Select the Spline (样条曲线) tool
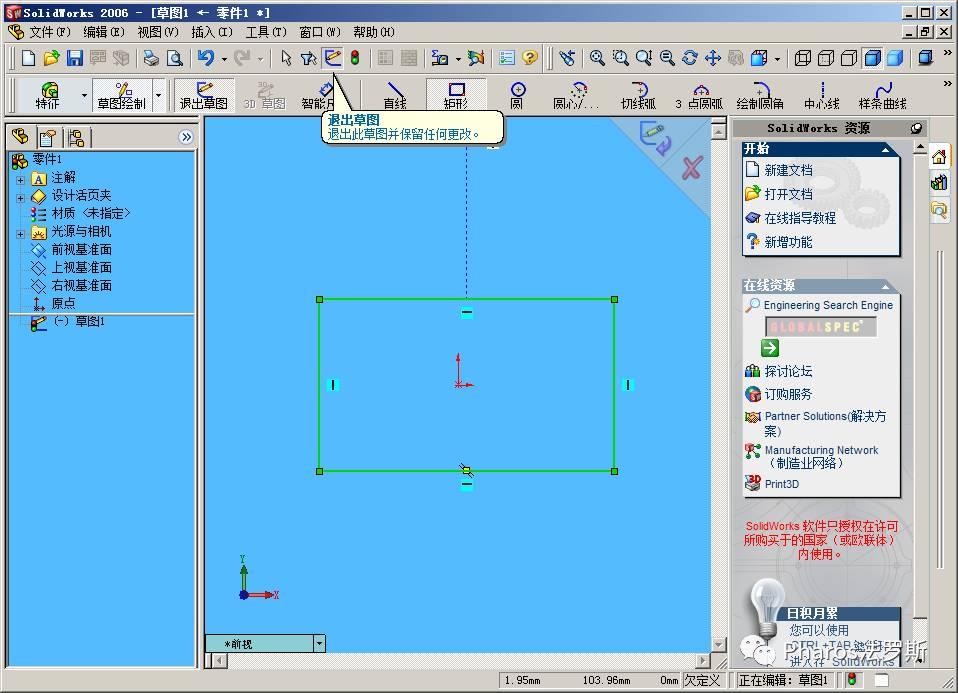 click(x=883, y=95)
